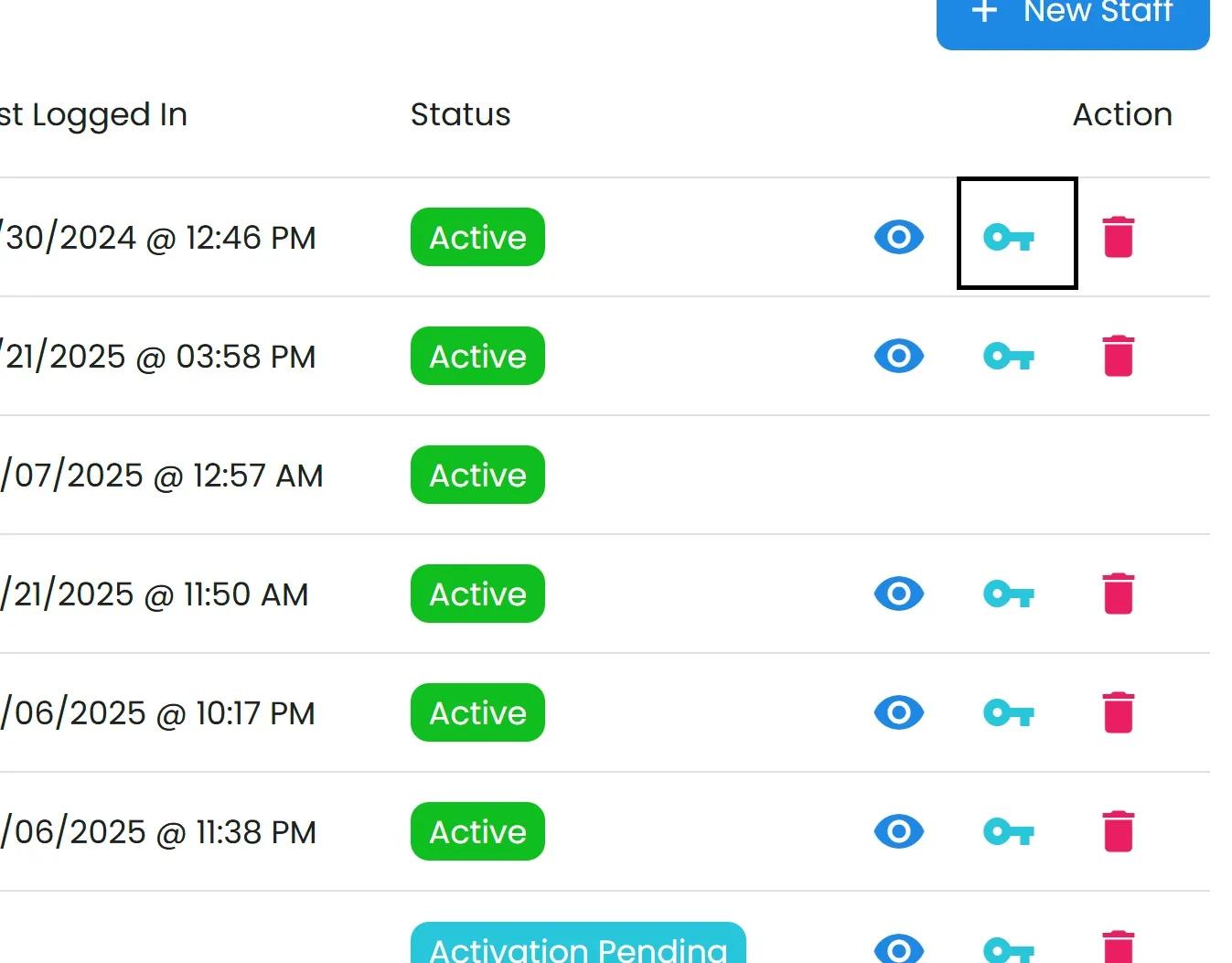Click Active badge in 12:57 AM row
The width and height of the screenshot is (1232, 963).
pos(477,475)
